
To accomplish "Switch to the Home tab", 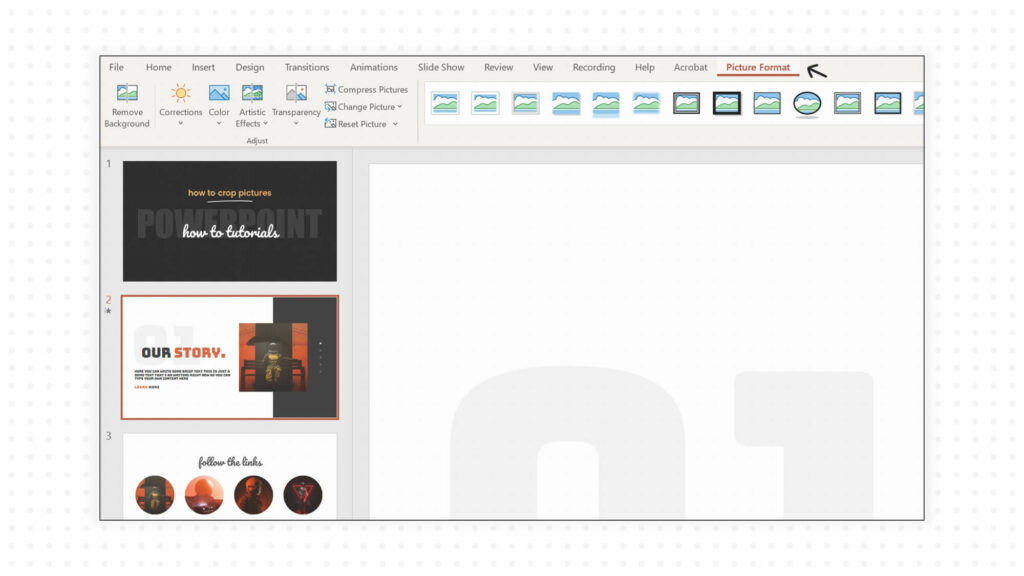I will 159,67.
